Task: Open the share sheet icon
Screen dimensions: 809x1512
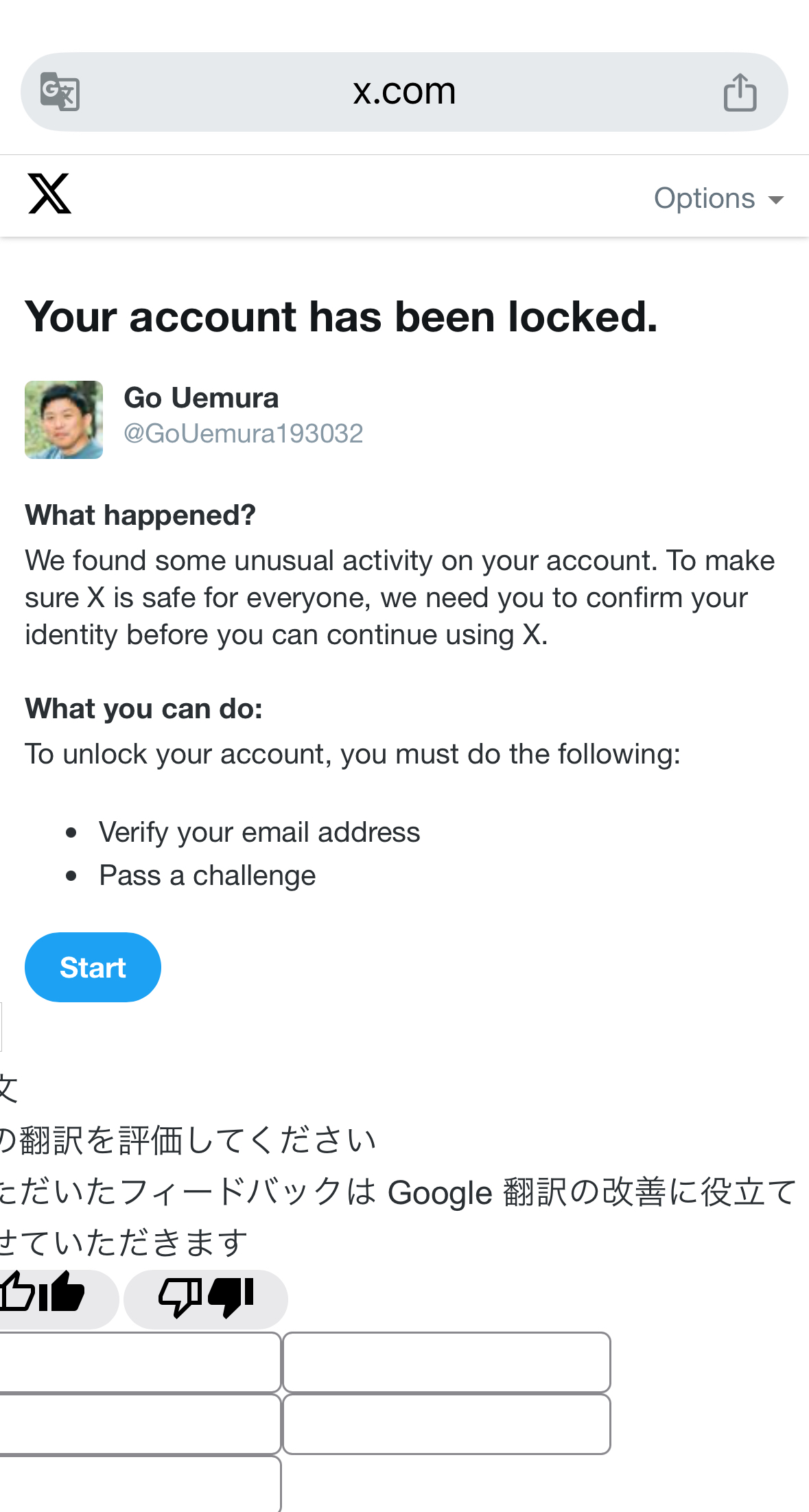Action: [740, 92]
